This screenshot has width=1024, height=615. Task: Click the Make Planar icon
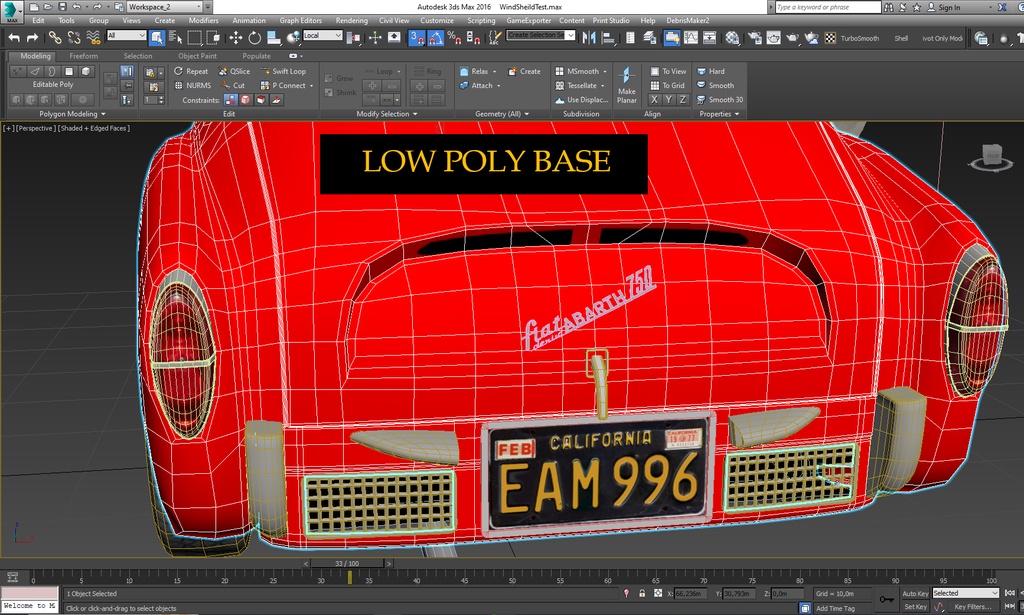(x=626, y=78)
